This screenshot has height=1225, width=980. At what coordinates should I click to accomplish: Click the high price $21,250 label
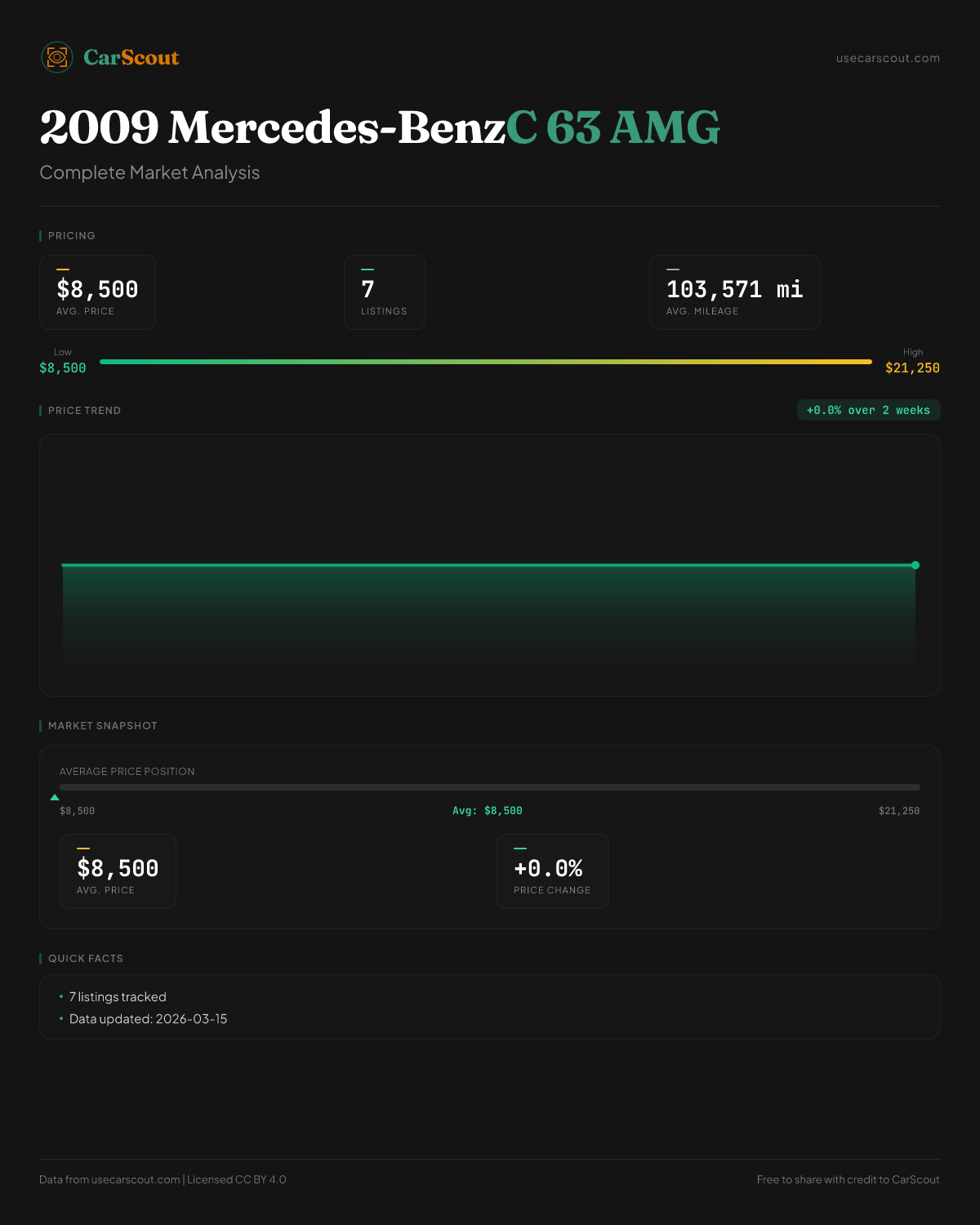(912, 368)
